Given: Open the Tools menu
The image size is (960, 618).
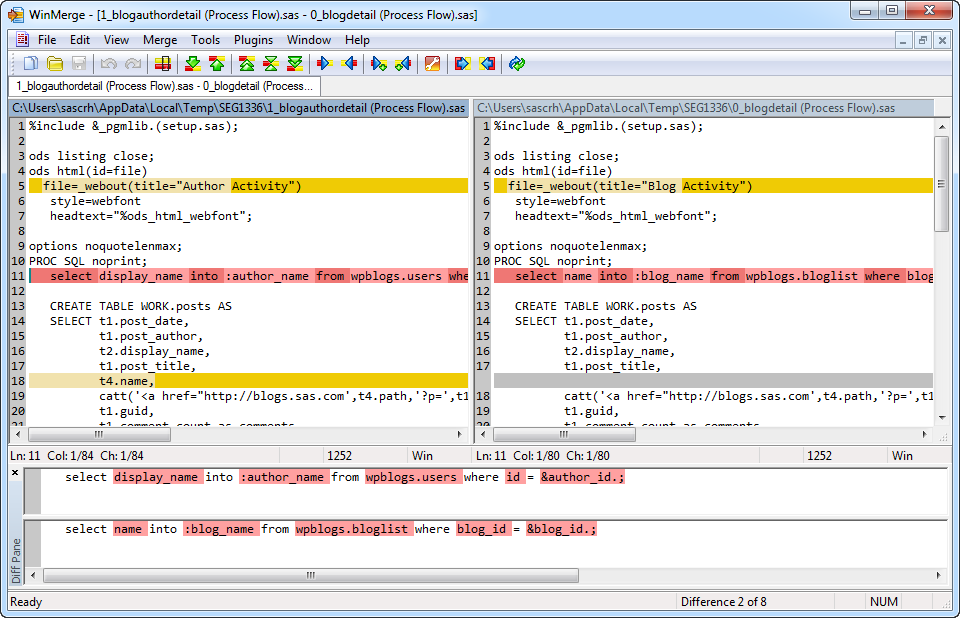Looking at the screenshot, I should tap(206, 40).
